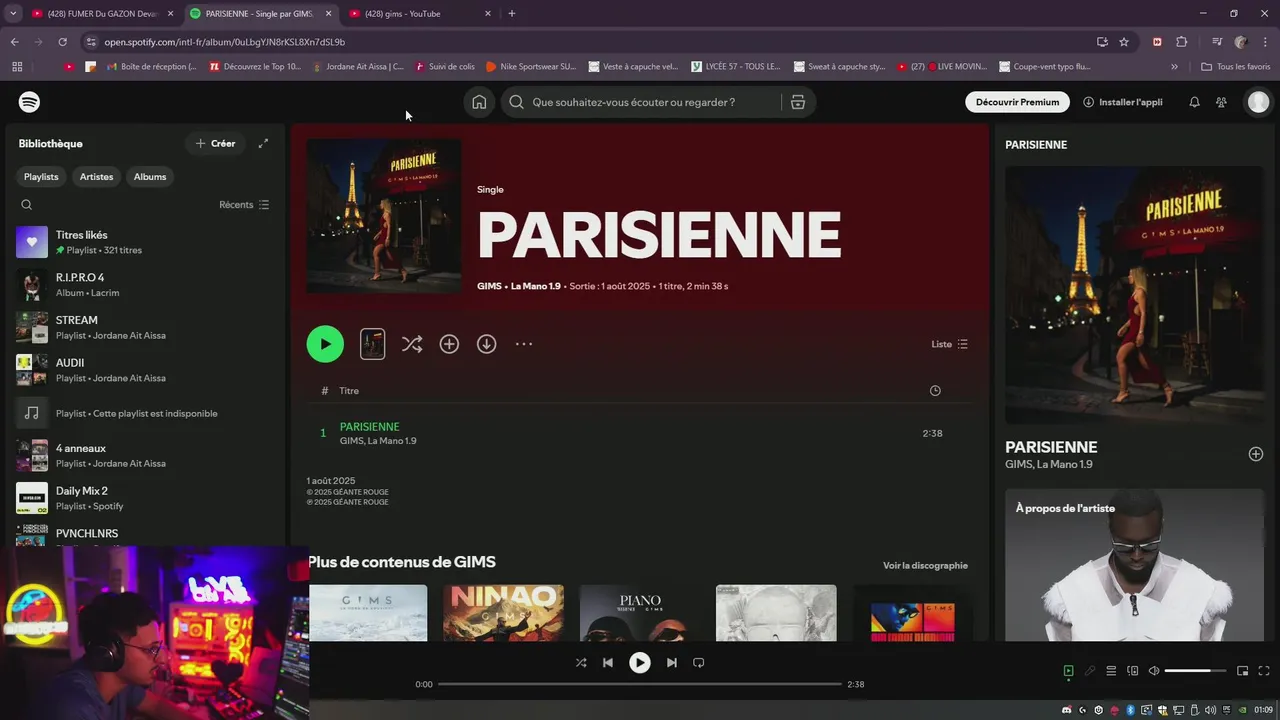Change the Liste view mode

coord(949,344)
